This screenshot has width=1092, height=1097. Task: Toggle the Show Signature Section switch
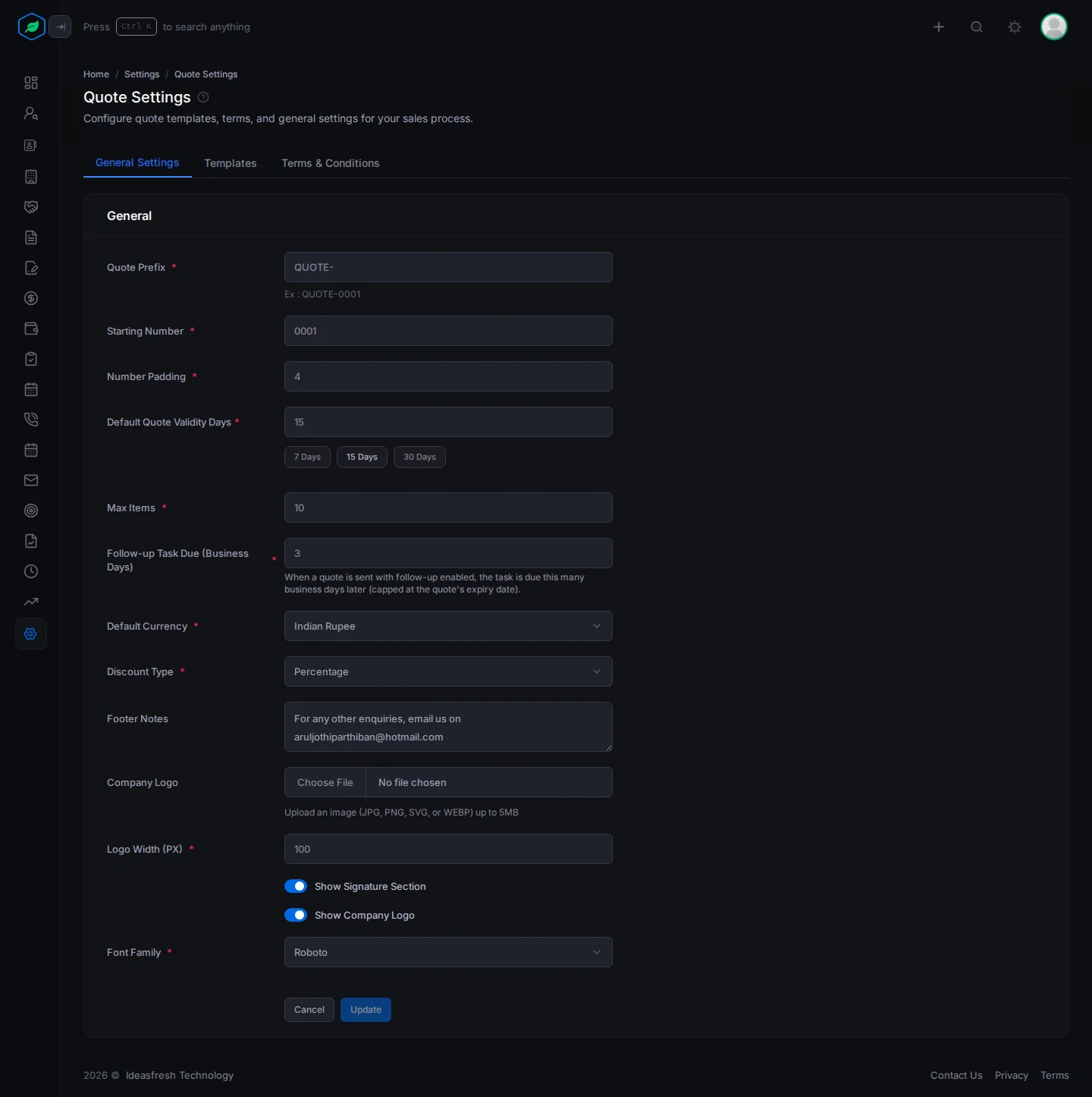point(296,886)
